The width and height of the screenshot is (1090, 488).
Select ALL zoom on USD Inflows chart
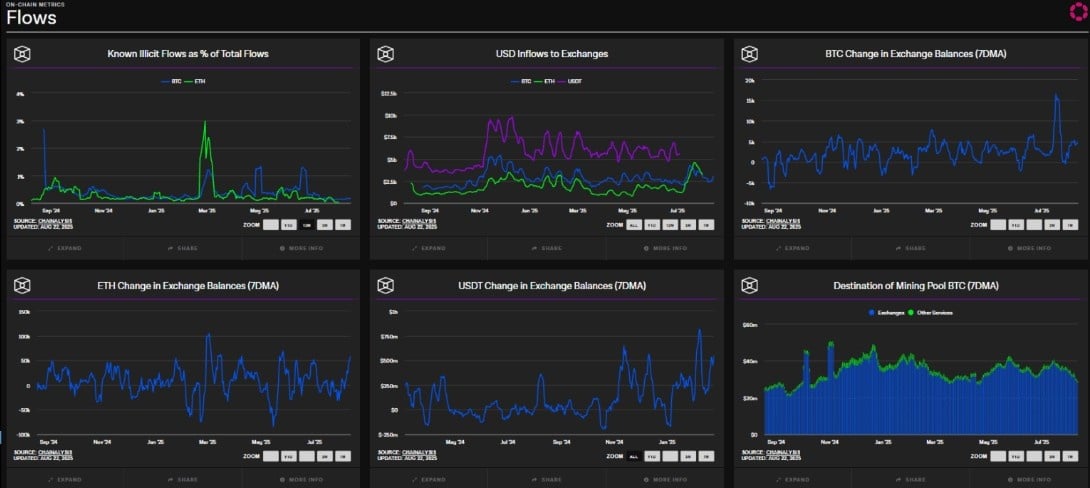633,225
